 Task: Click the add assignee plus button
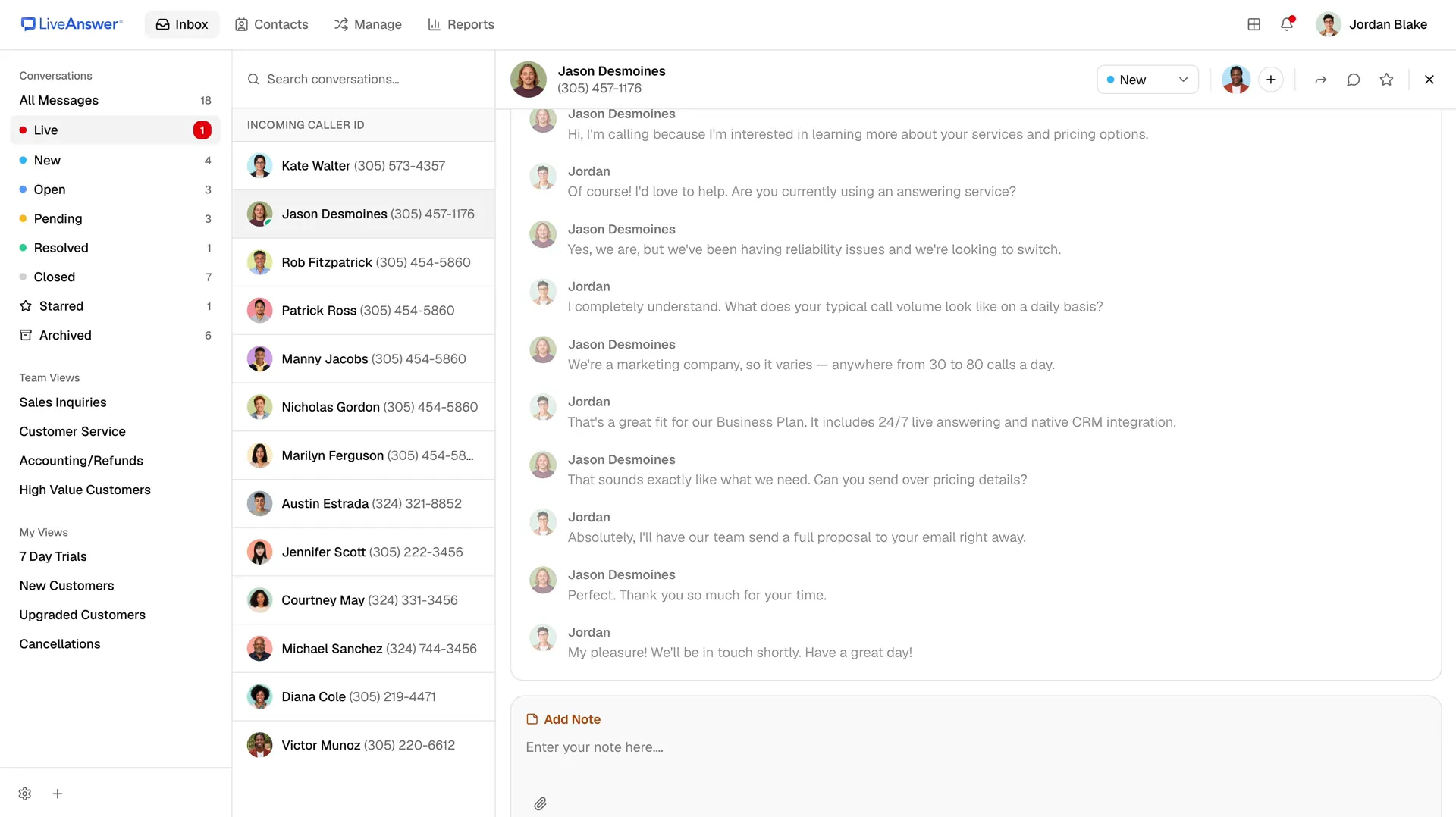point(1271,80)
